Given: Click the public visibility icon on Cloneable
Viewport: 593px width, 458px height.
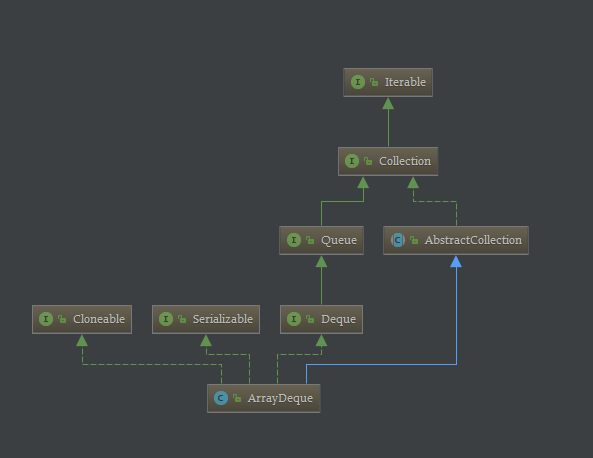Looking at the screenshot, I should (62, 319).
